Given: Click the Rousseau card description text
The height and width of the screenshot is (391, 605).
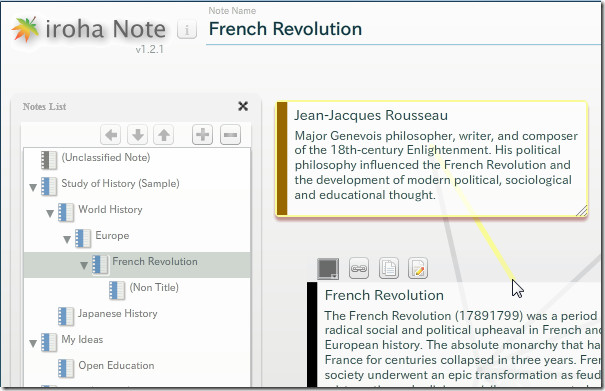Looking at the screenshot, I should click(436, 165).
